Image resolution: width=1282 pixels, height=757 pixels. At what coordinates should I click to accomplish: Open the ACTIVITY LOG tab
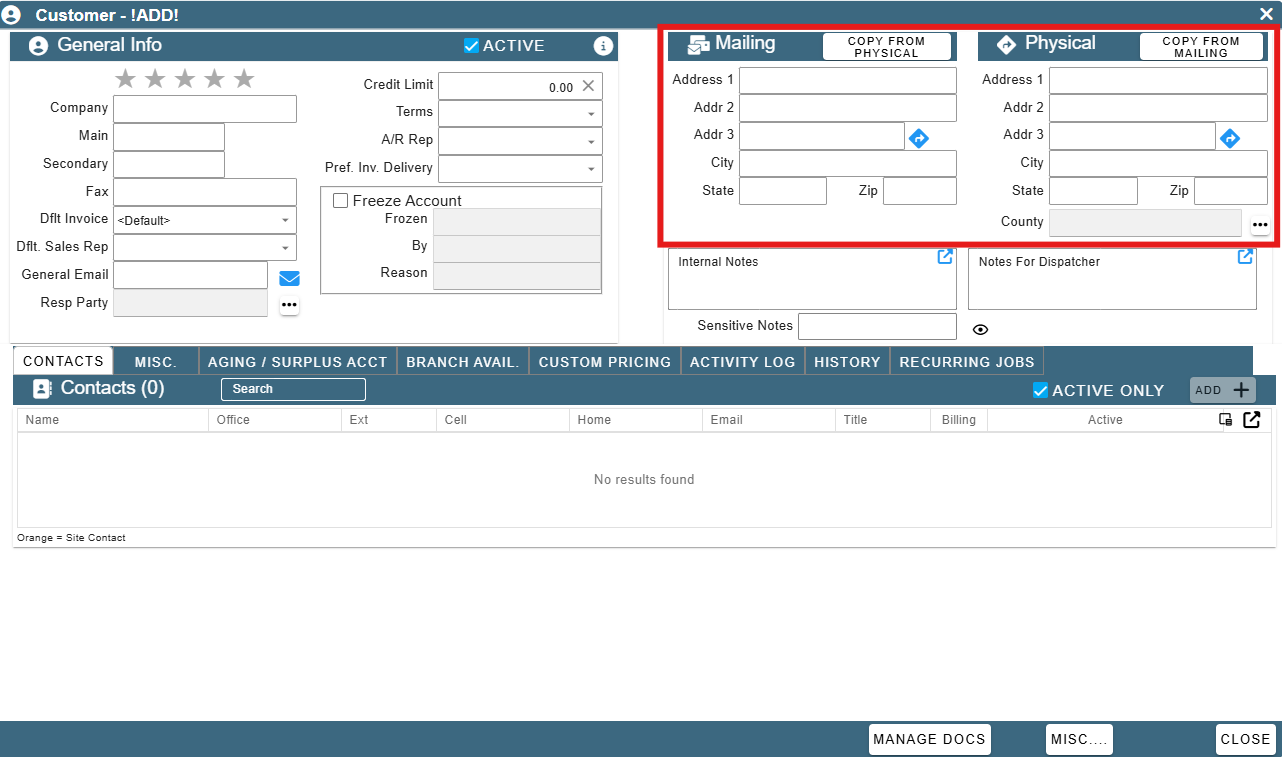tap(743, 362)
